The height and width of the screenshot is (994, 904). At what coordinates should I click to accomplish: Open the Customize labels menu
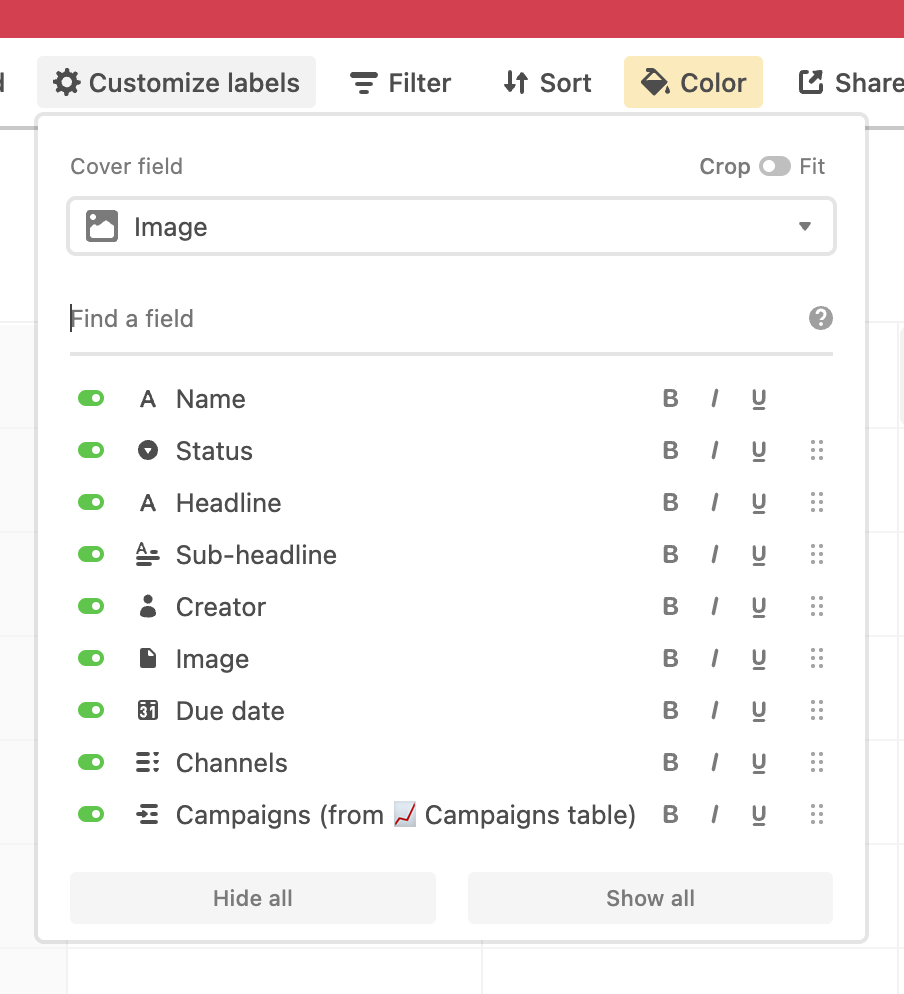[177, 82]
